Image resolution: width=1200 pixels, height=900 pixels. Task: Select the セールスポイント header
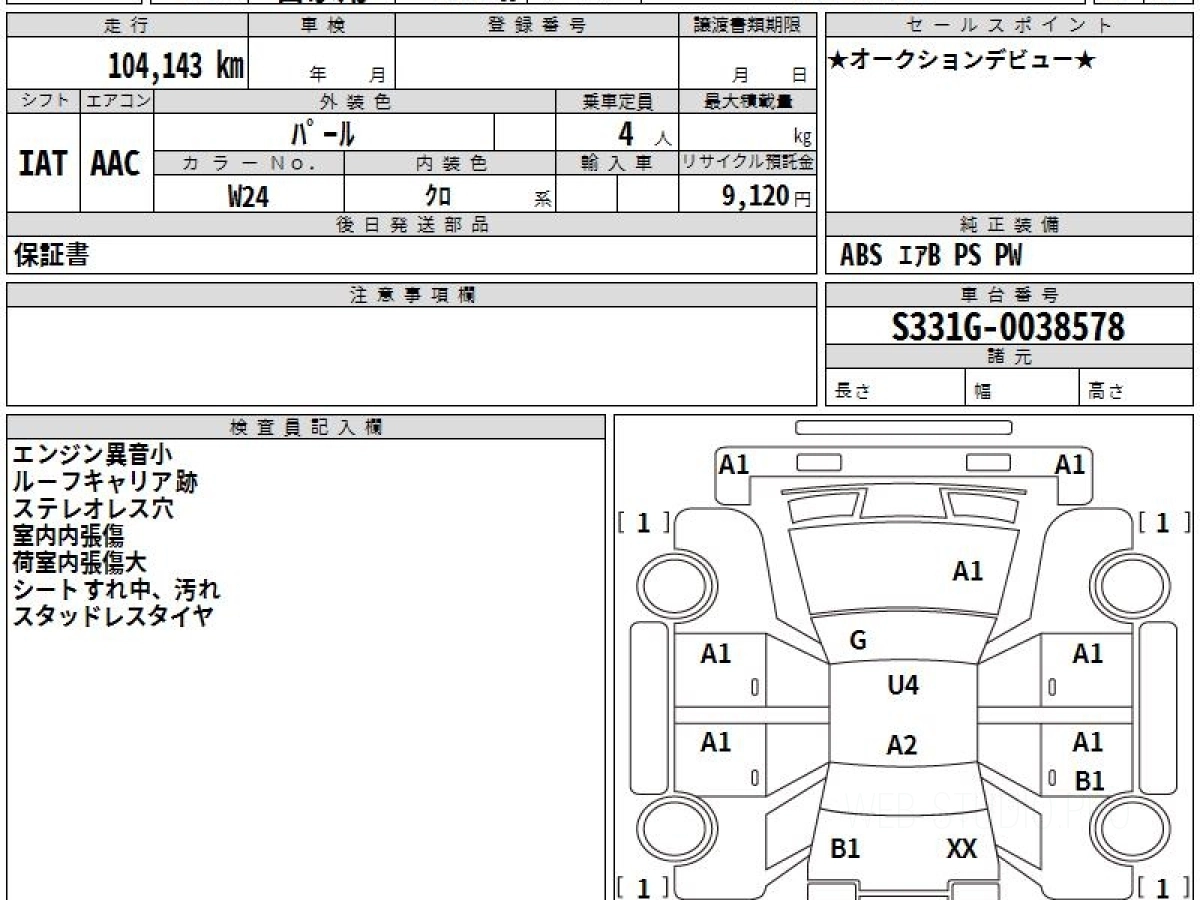click(1009, 26)
